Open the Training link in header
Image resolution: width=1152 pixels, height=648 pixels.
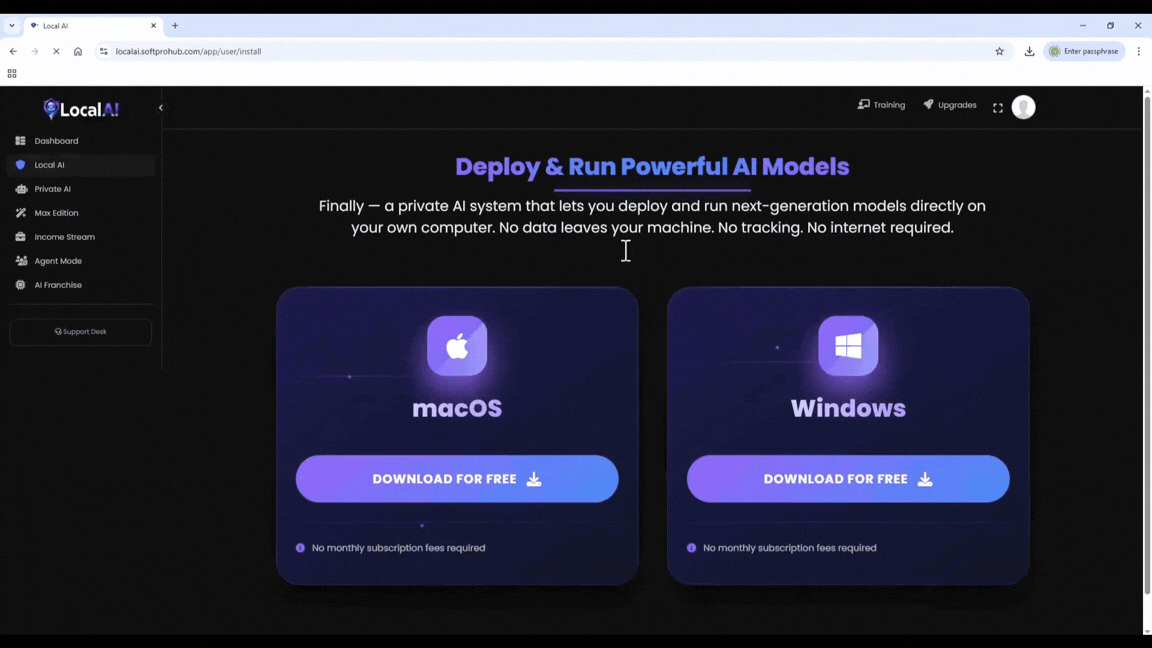pyautogui.click(x=881, y=105)
